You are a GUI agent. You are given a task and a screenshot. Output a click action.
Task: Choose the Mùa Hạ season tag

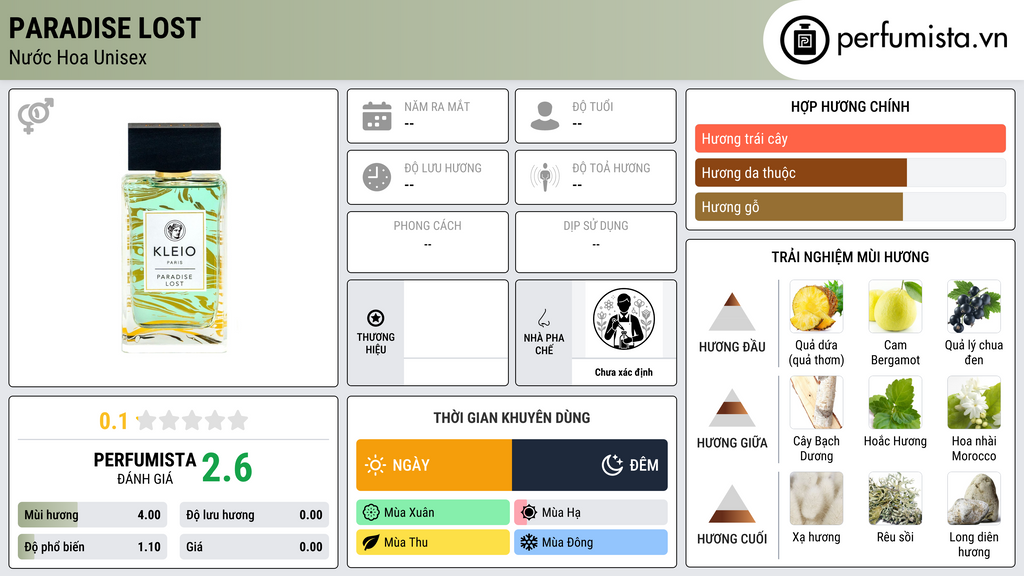pos(591,513)
